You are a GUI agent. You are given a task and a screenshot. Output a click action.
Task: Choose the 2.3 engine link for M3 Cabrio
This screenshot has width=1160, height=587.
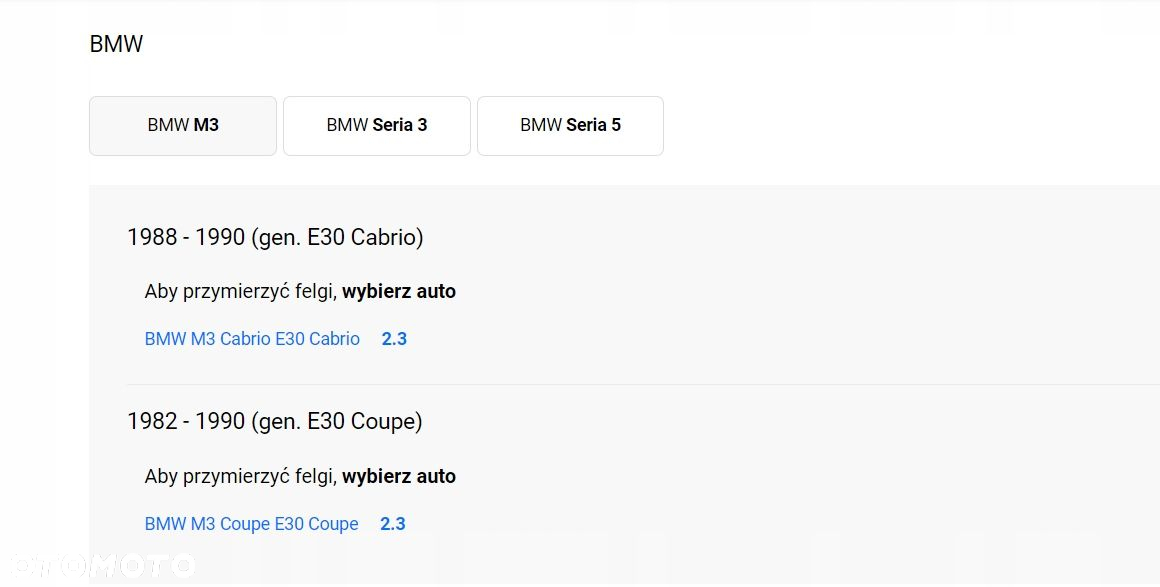394,339
